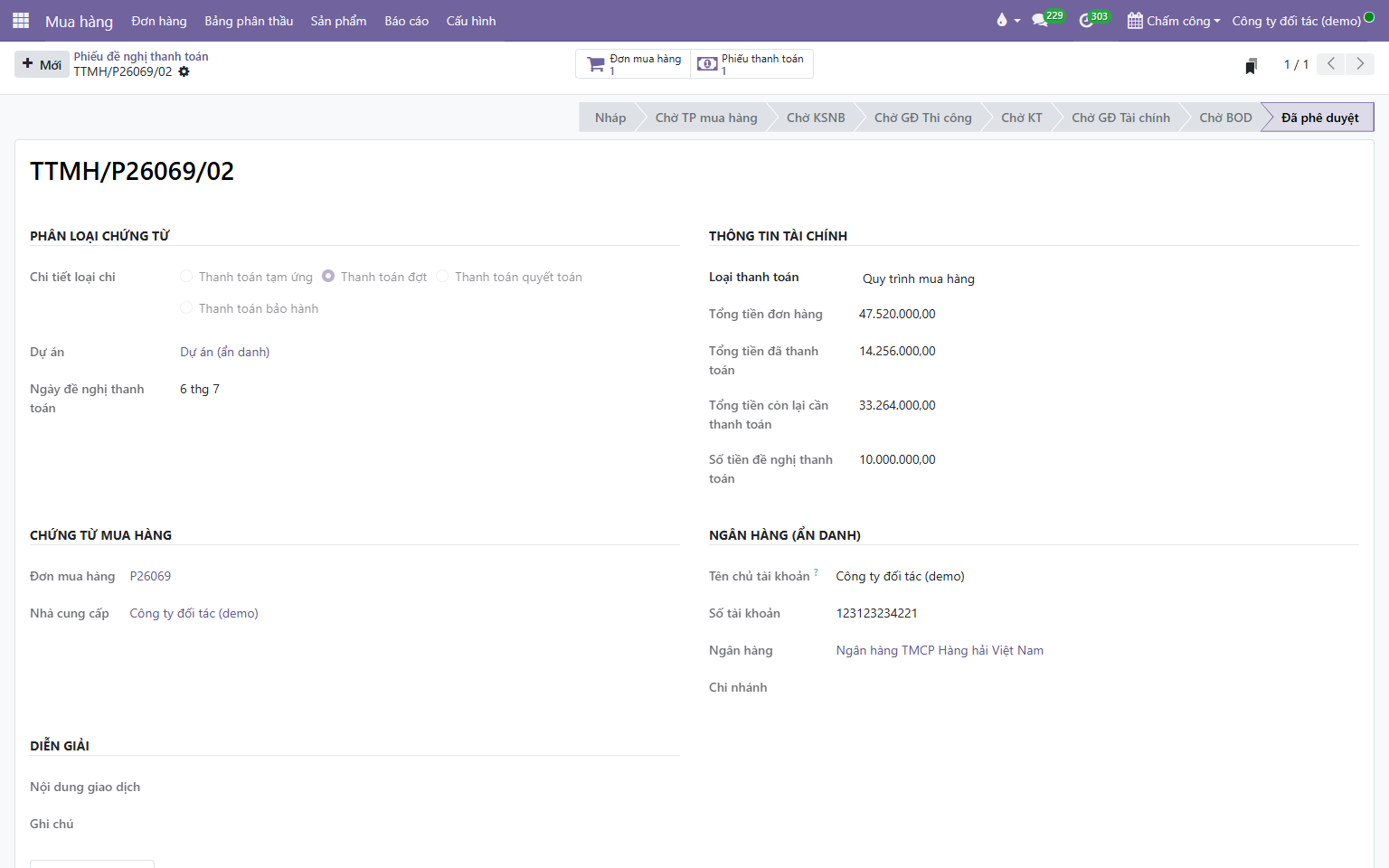The height and width of the screenshot is (868, 1389).
Task: Select Thanh toán quyết toán radio option
Action: (442, 277)
